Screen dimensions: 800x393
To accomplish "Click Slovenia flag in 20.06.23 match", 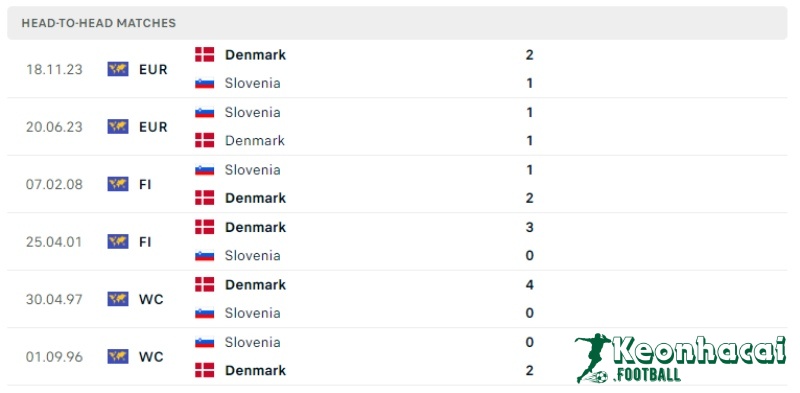I will [x=205, y=112].
